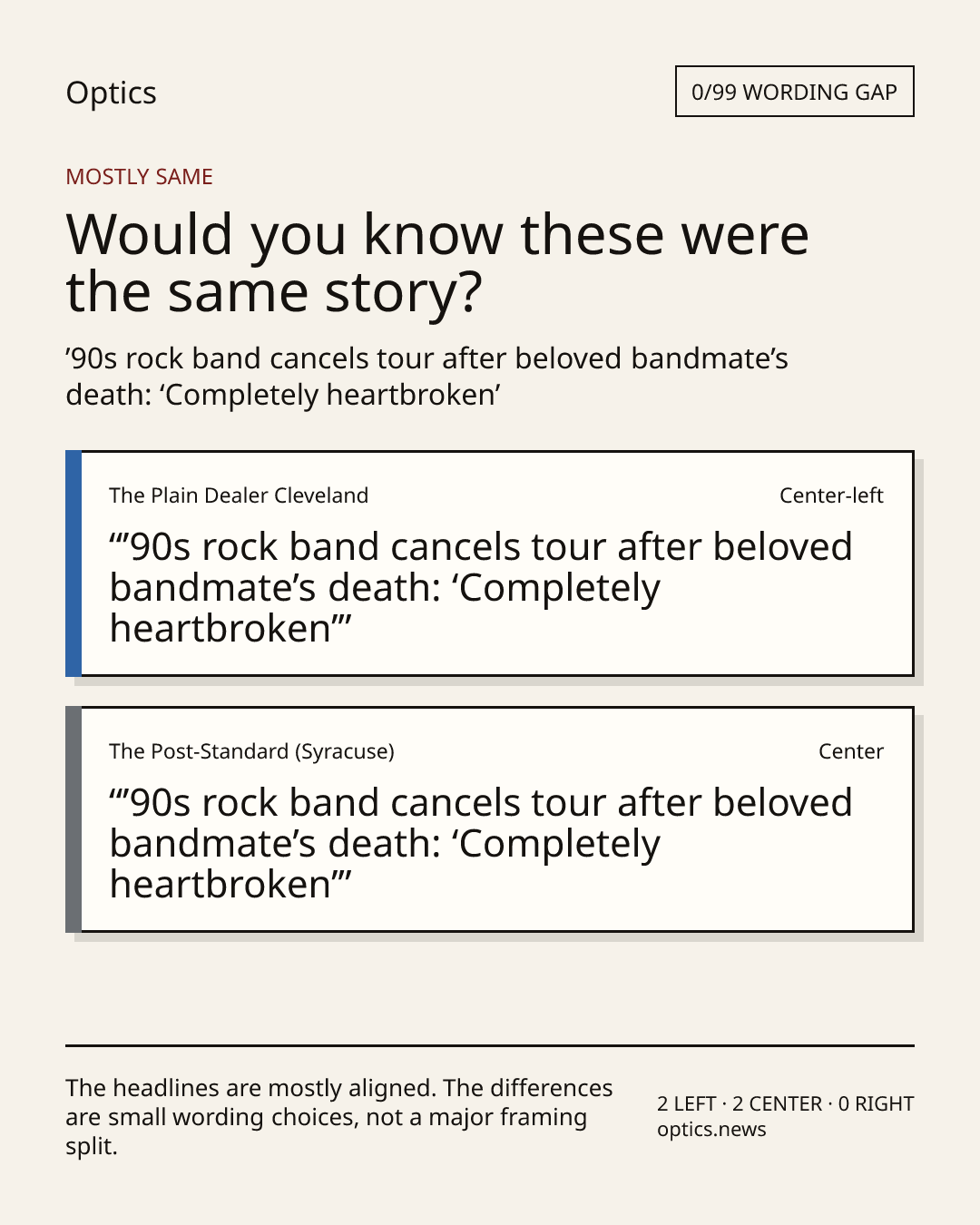980x1225 pixels.
Task: Open The Post-Standard (Syracuse) source name
Action: (x=252, y=751)
